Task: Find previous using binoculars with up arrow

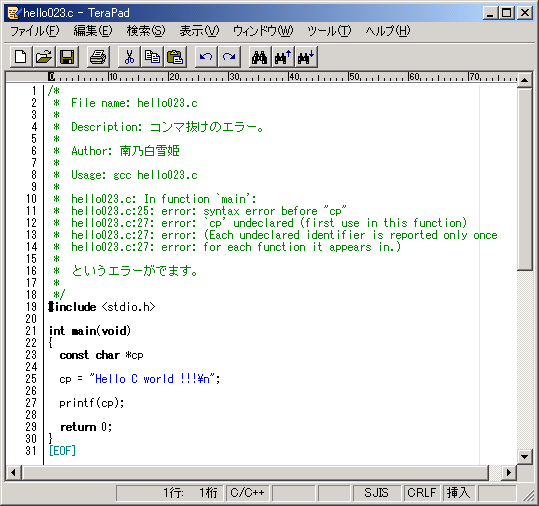Action: (283, 57)
